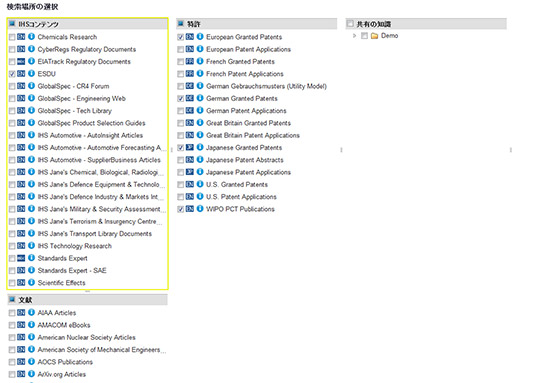Click the IHS Technology Research label
The image size is (550, 383).
pos(75,246)
